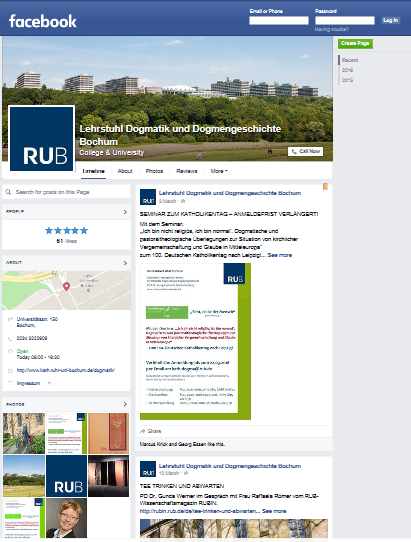Screen dimensions: 411x542
Task: Click the Log In button
Action: tap(391, 20)
